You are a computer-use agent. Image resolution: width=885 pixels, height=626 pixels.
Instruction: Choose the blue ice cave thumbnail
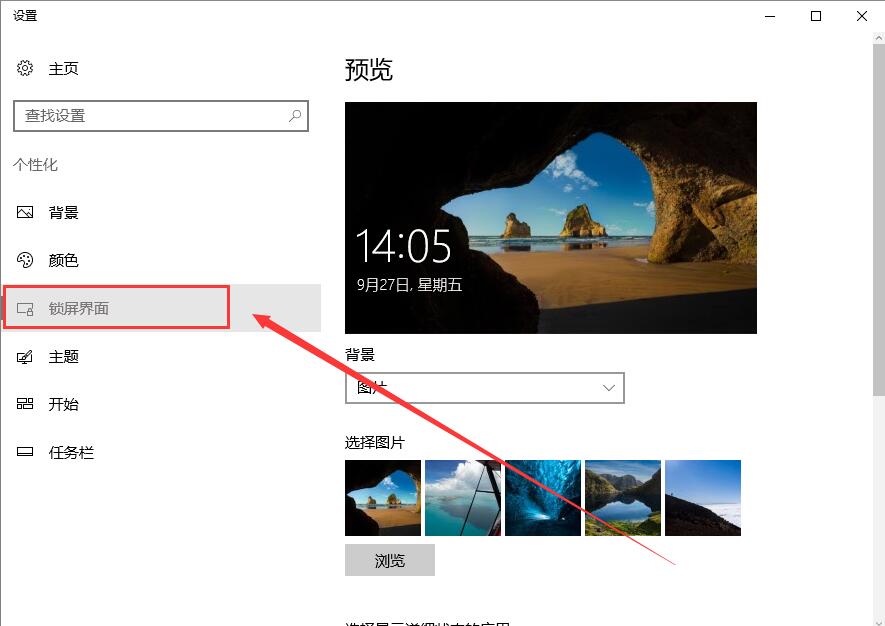(x=542, y=498)
